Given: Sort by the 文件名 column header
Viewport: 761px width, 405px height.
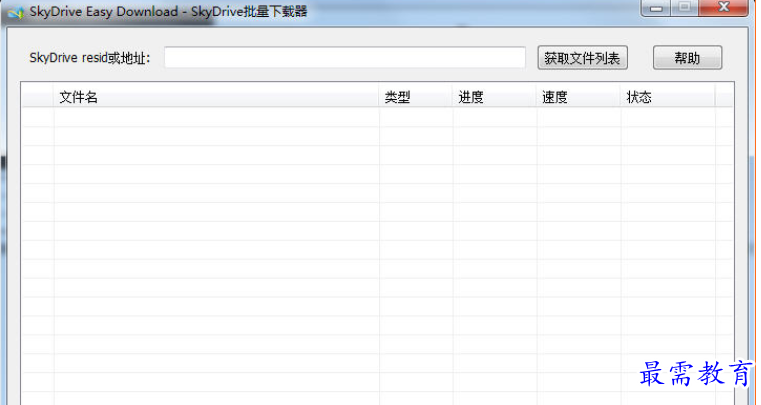Looking at the screenshot, I should [x=216, y=97].
